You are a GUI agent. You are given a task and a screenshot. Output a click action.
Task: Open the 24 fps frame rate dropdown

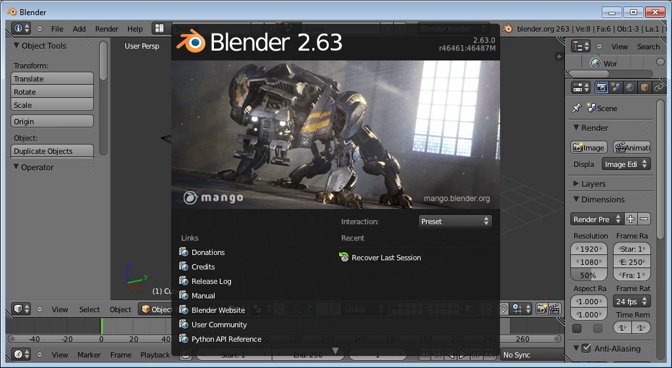coord(632,302)
